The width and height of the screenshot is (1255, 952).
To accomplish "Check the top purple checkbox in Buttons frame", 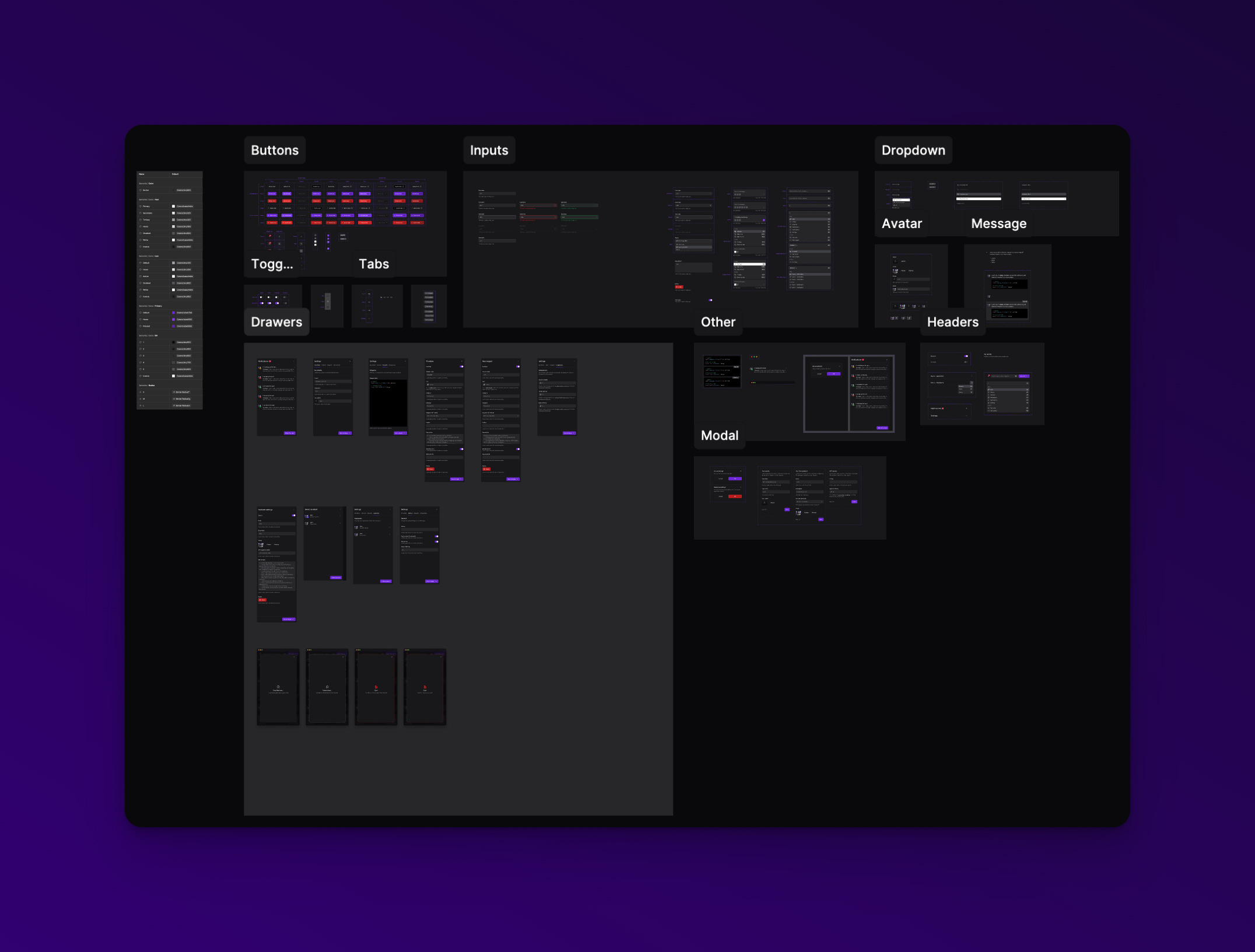I will coord(328,235).
